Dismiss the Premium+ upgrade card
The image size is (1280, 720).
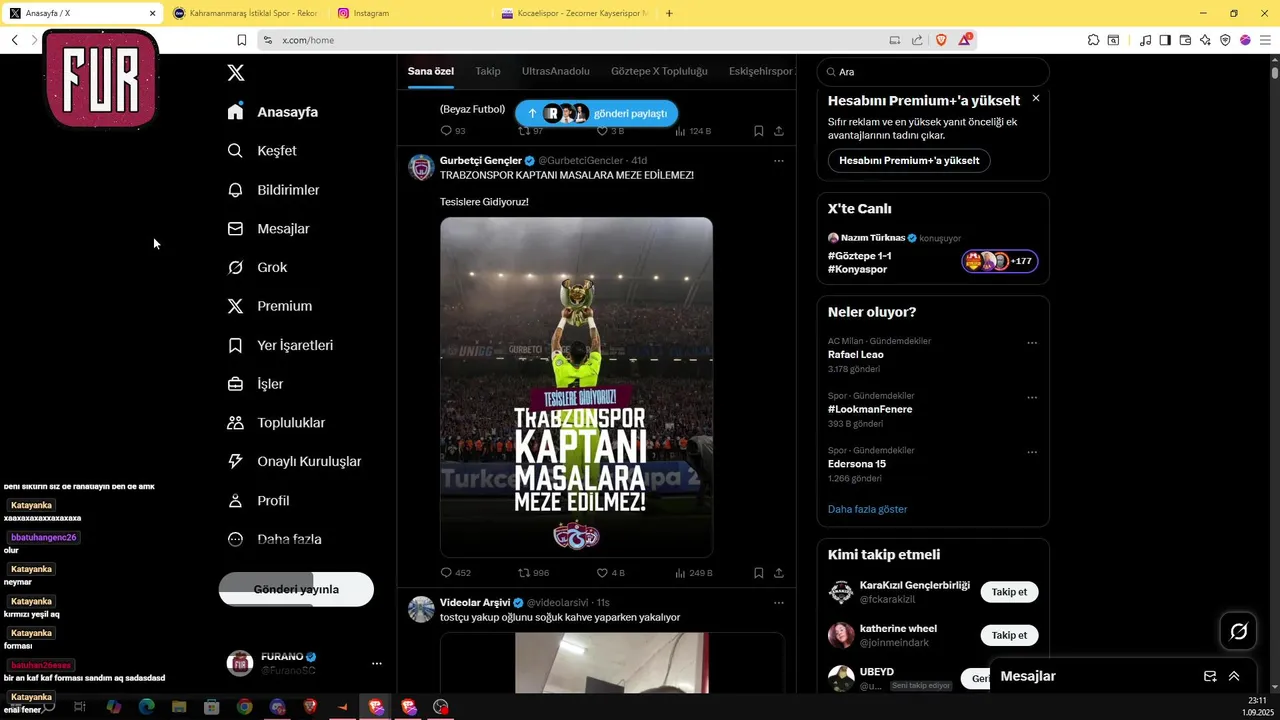(1036, 98)
